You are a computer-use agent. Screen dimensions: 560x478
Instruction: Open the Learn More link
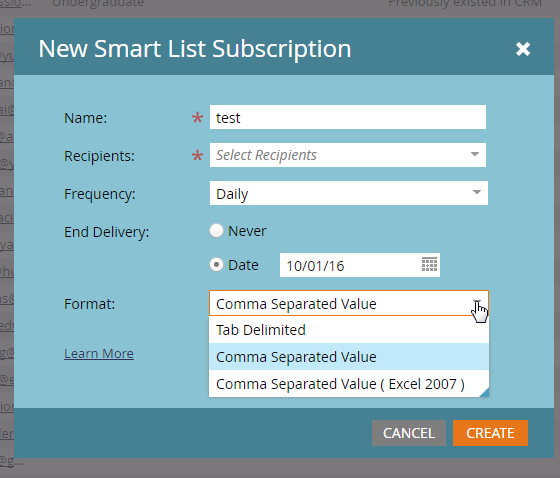[99, 354]
